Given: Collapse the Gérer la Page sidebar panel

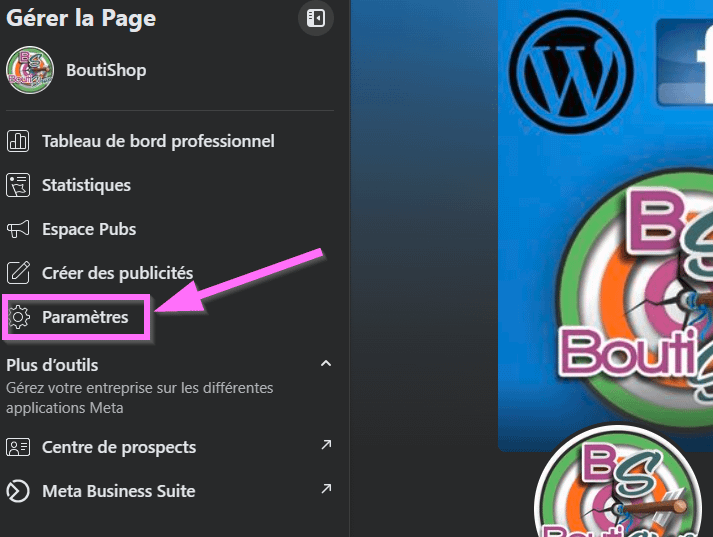Looking at the screenshot, I should [x=315, y=19].
